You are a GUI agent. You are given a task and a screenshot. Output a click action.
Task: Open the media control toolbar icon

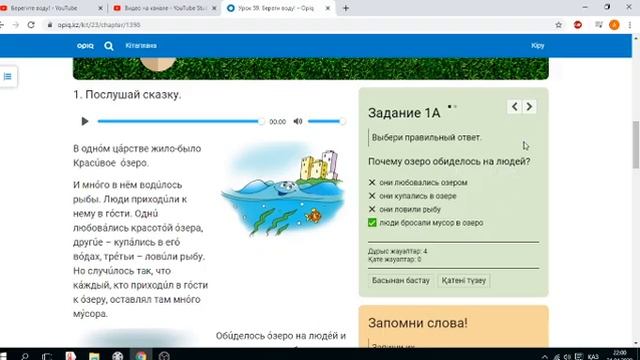599,25
